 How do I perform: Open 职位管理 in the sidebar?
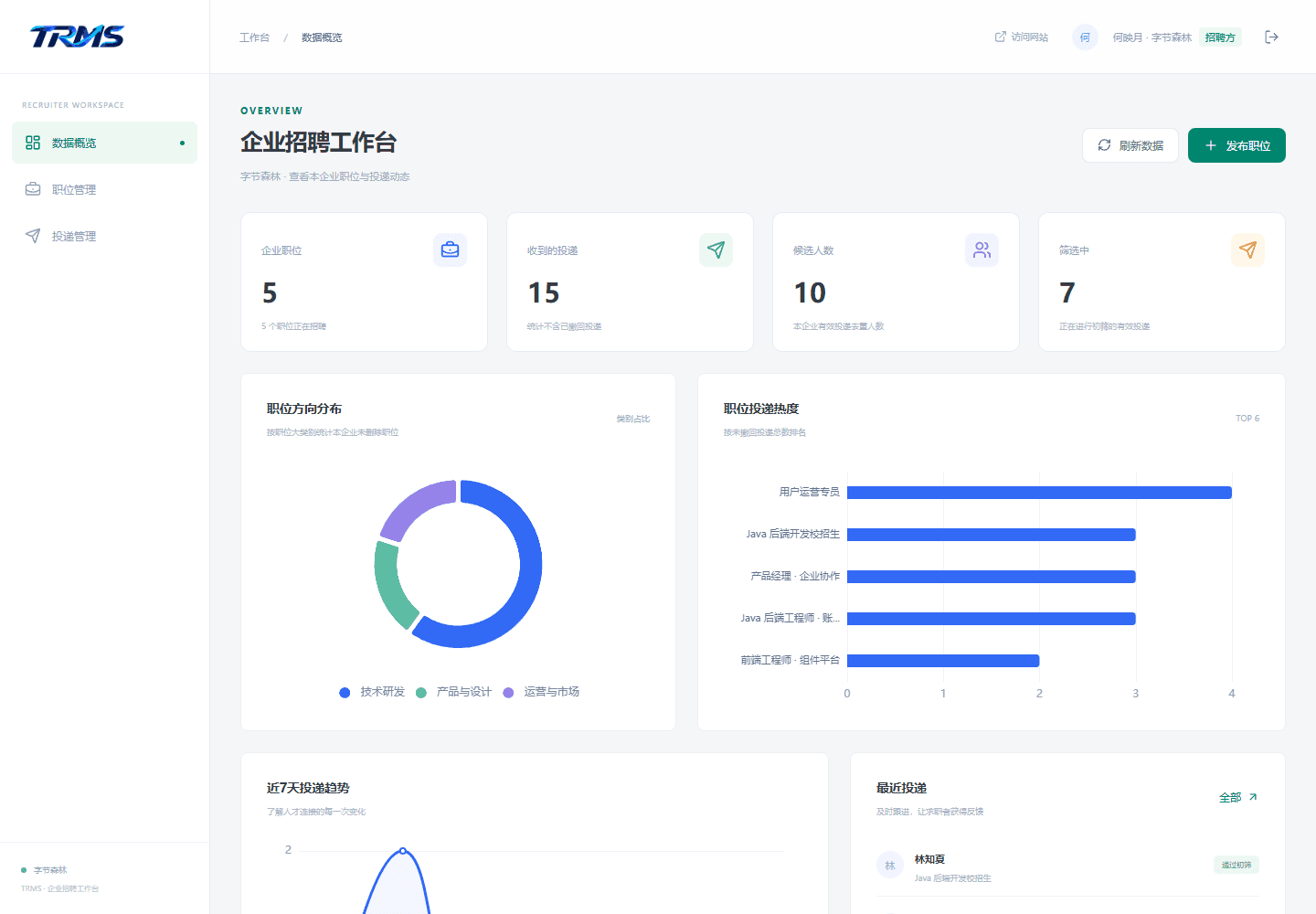pos(104,189)
